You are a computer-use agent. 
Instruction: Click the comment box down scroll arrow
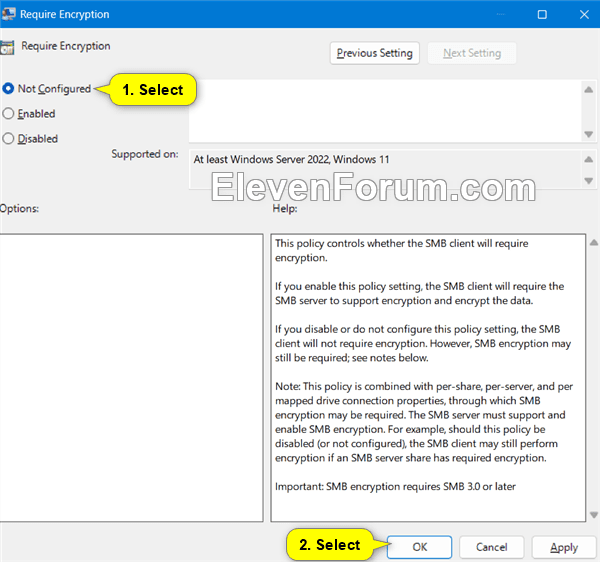[589, 134]
